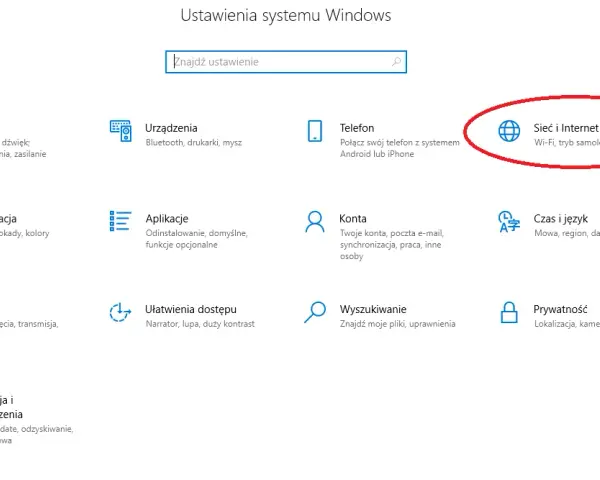The height and width of the screenshot is (480, 600).
Task: Click the text Znajdź moje pliki, uprawnienia
Action: pos(398,324)
